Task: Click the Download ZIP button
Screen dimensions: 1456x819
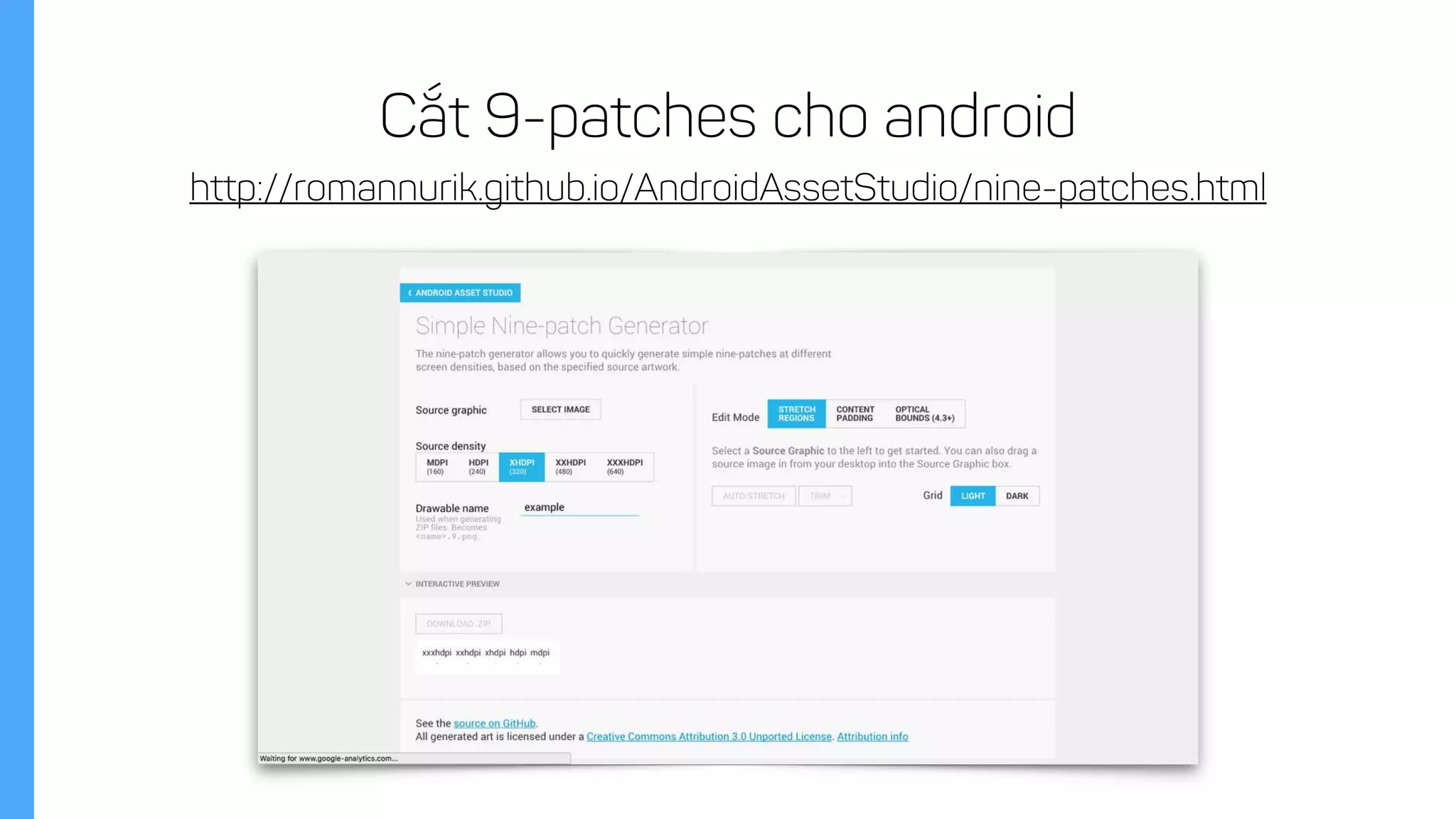Action: point(459,623)
